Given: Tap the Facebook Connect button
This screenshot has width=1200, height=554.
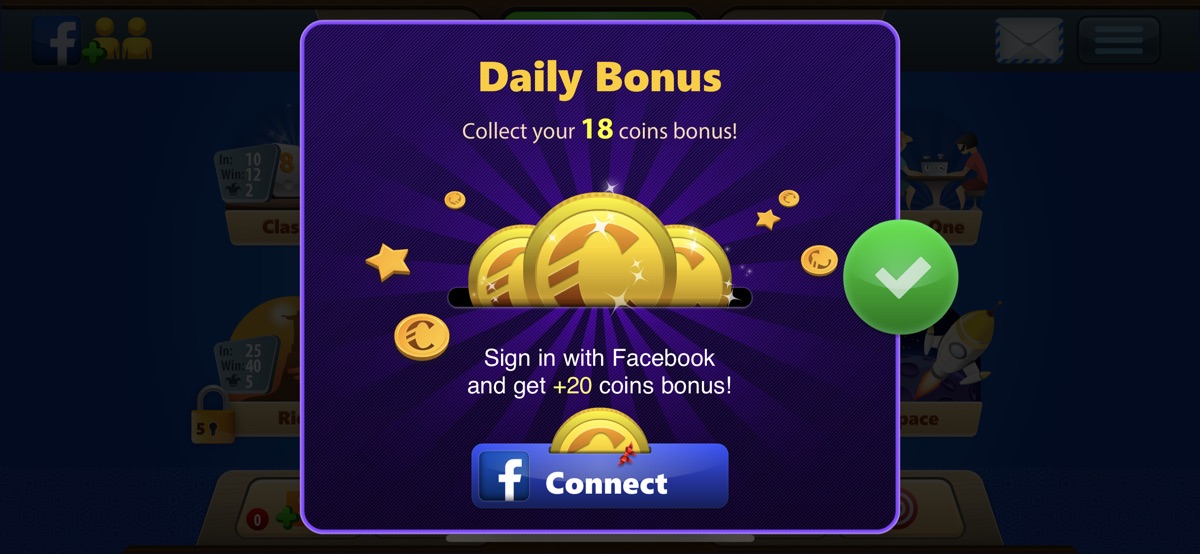Looking at the screenshot, I should [600, 476].
